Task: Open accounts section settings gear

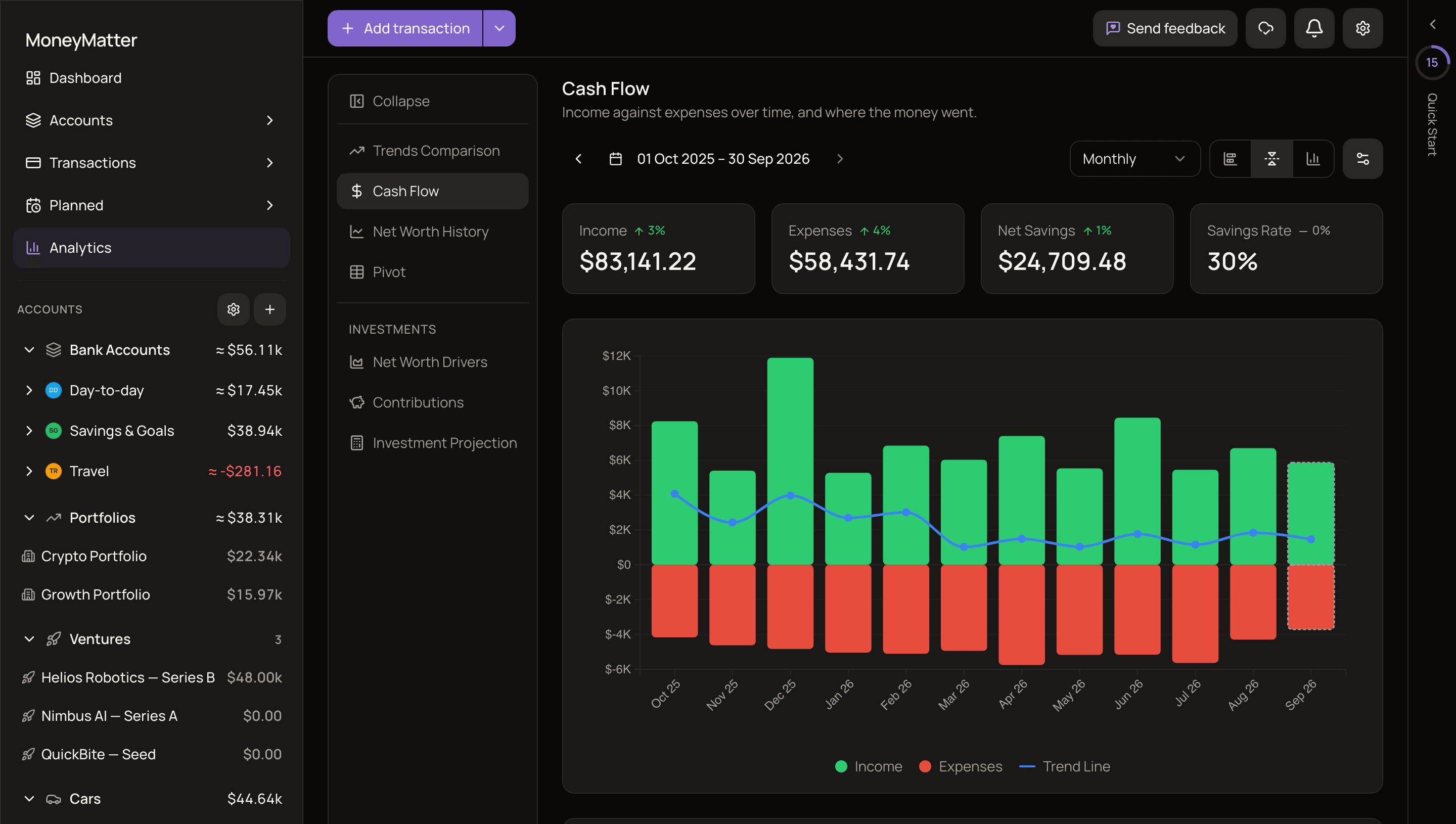Action: 233,309
